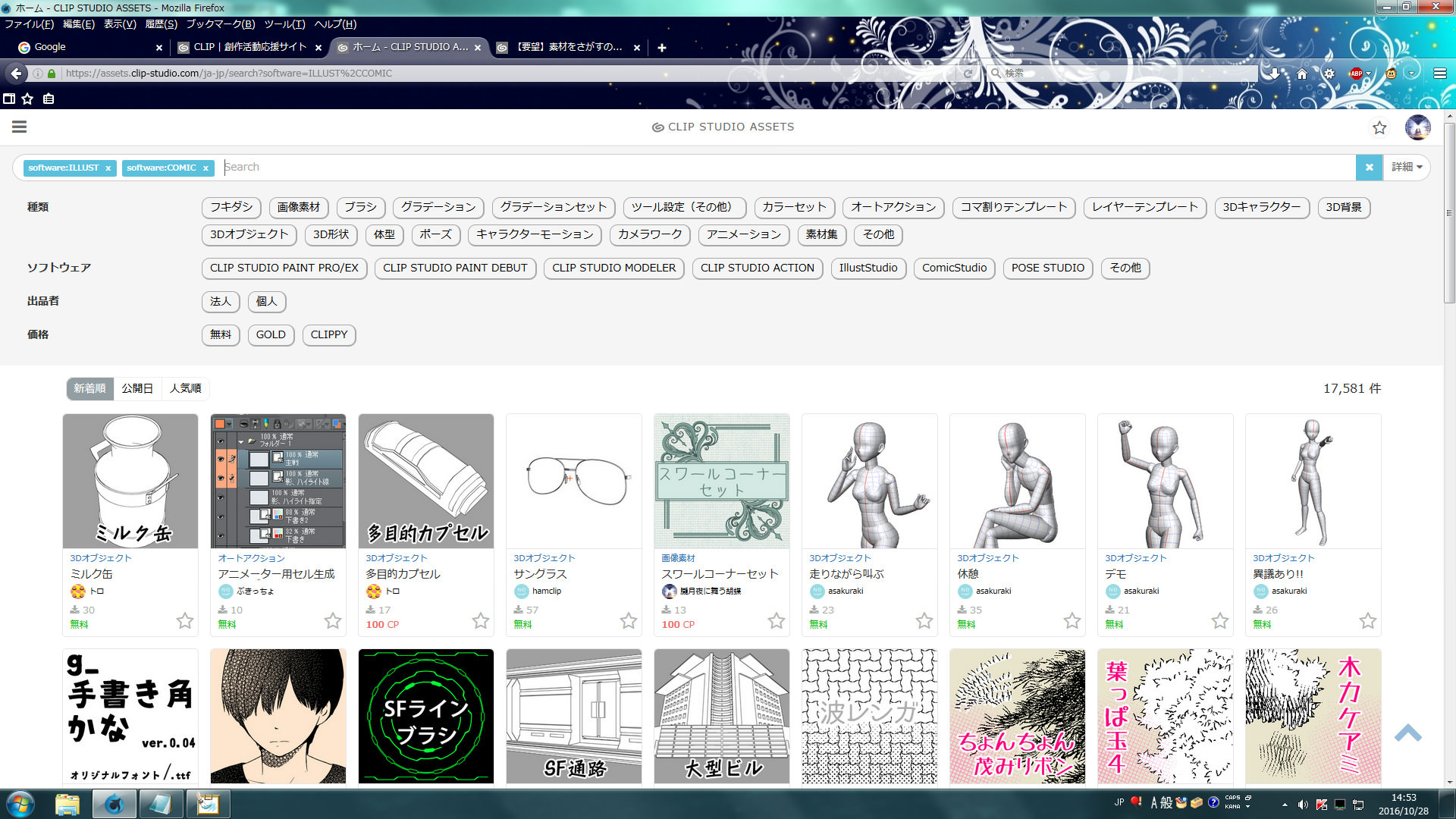1456x819 pixels.
Task: Open the スワールコーナーセット thumbnail
Action: point(721,481)
